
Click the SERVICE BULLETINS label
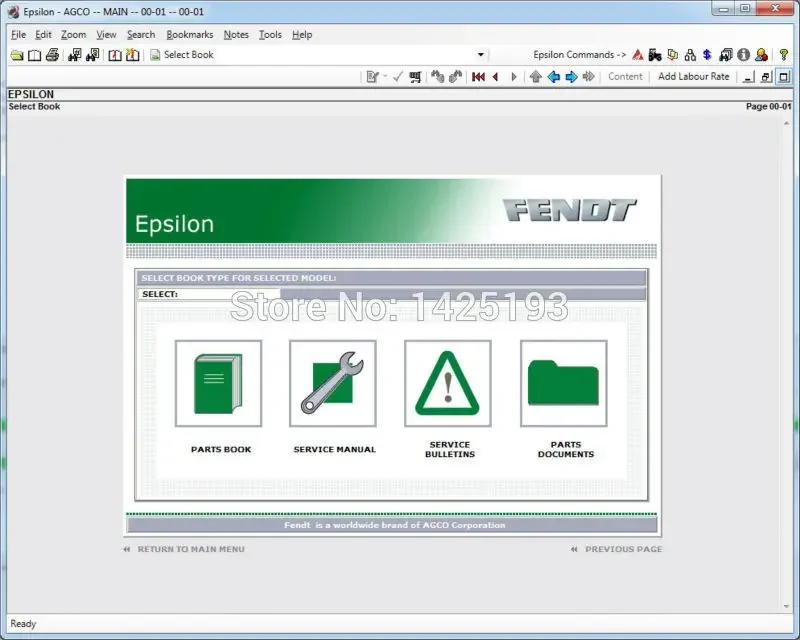click(450, 450)
